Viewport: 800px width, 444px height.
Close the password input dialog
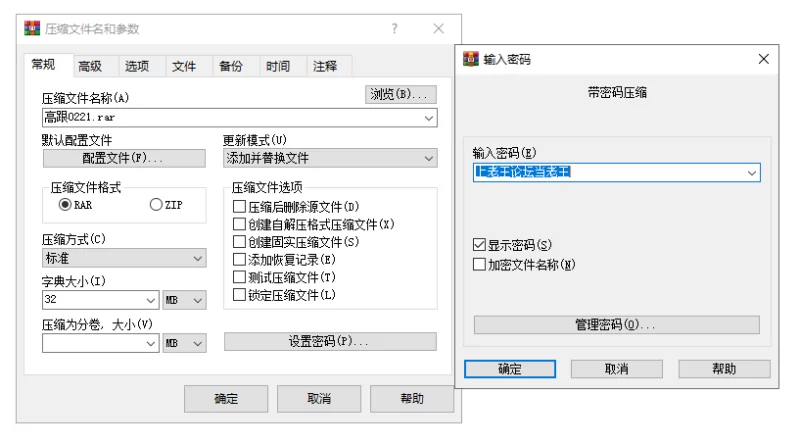[764, 59]
